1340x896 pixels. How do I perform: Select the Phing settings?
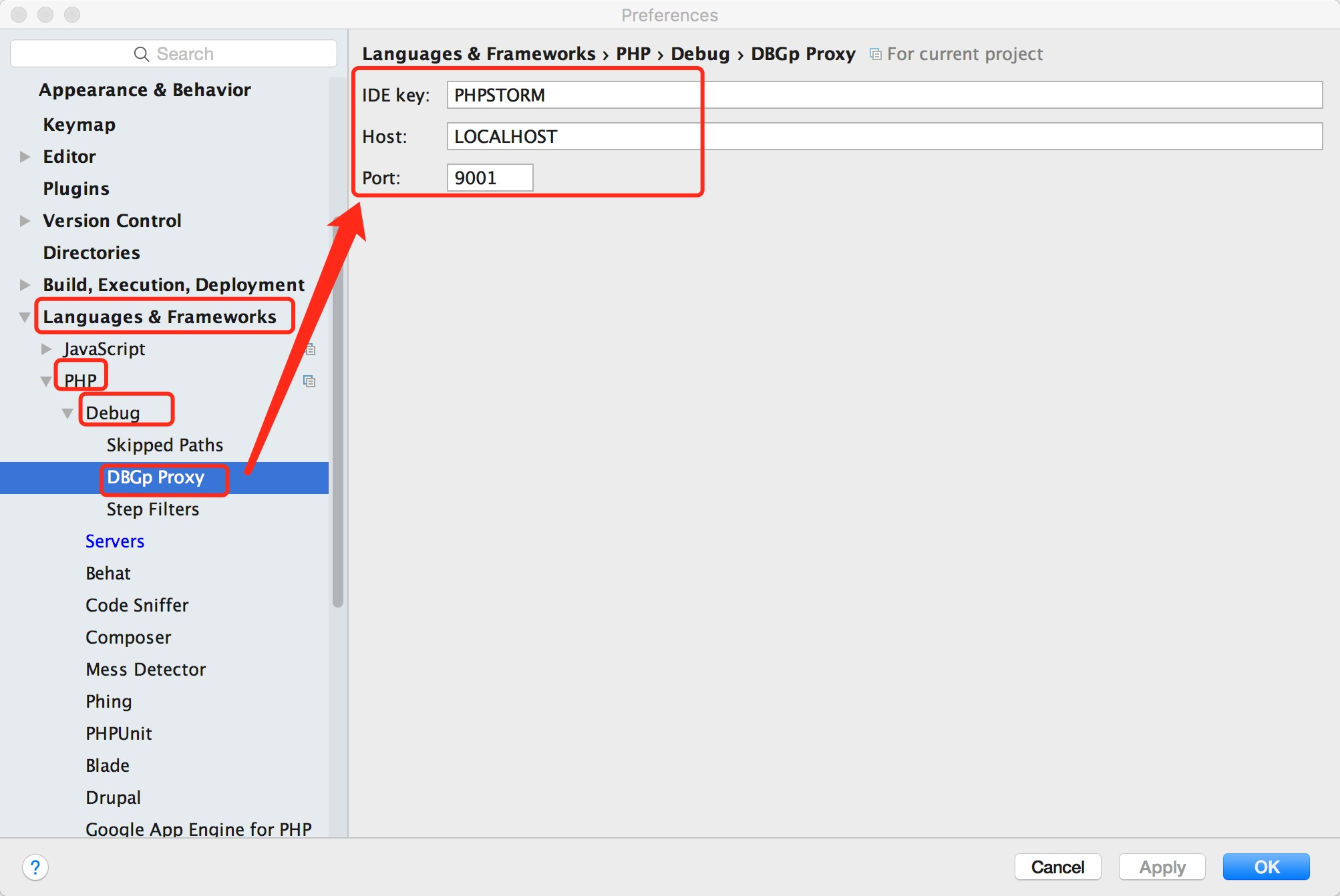click(109, 702)
